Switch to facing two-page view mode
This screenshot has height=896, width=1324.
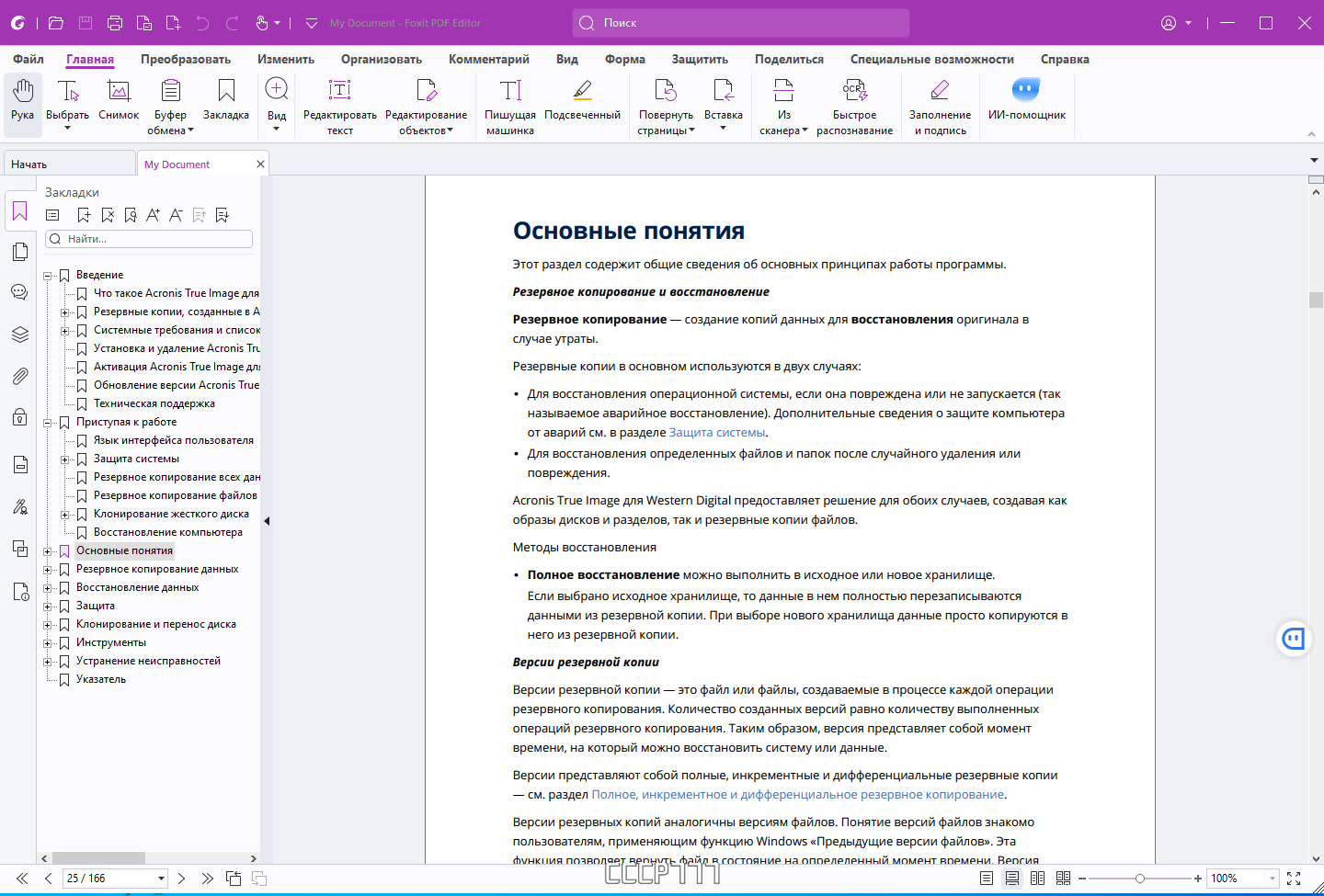tap(1038, 879)
